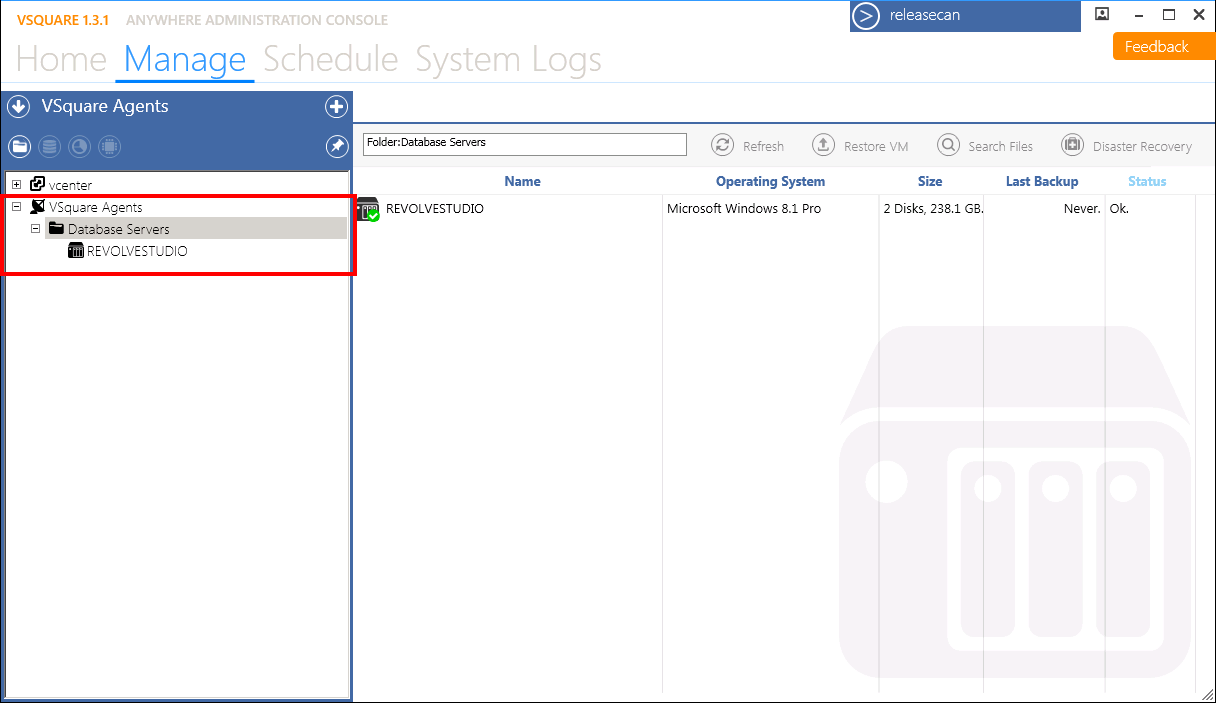Image resolution: width=1216 pixels, height=703 pixels.
Task: Select the processor chip view icon
Action: click(x=110, y=147)
